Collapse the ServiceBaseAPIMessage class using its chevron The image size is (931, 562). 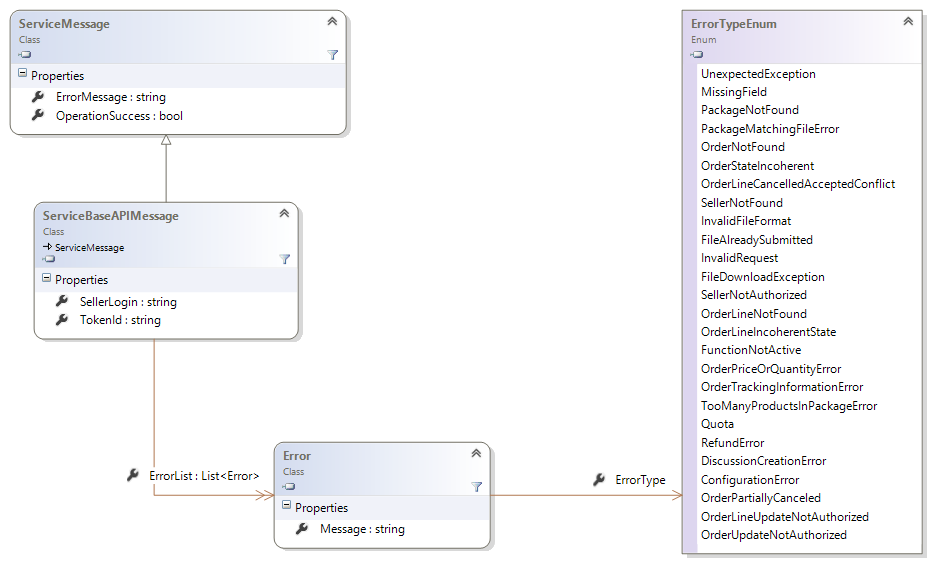(x=284, y=213)
